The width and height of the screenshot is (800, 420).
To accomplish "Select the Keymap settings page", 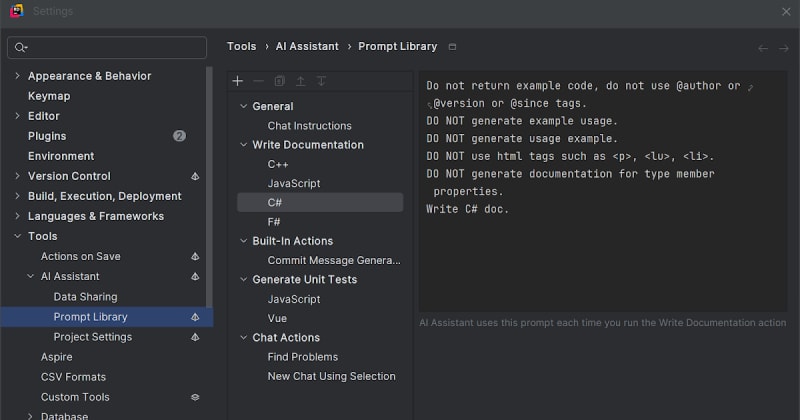I will tap(49, 96).
